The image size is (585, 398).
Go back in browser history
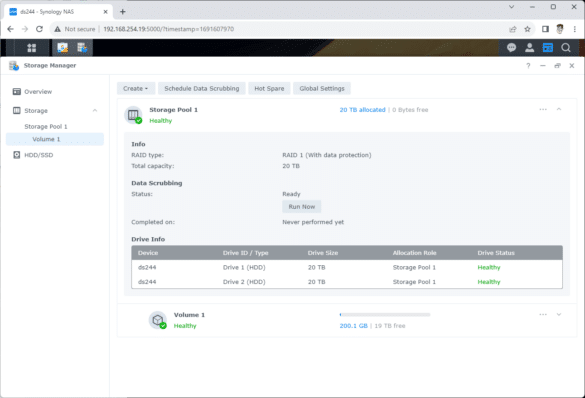(10, 29)
